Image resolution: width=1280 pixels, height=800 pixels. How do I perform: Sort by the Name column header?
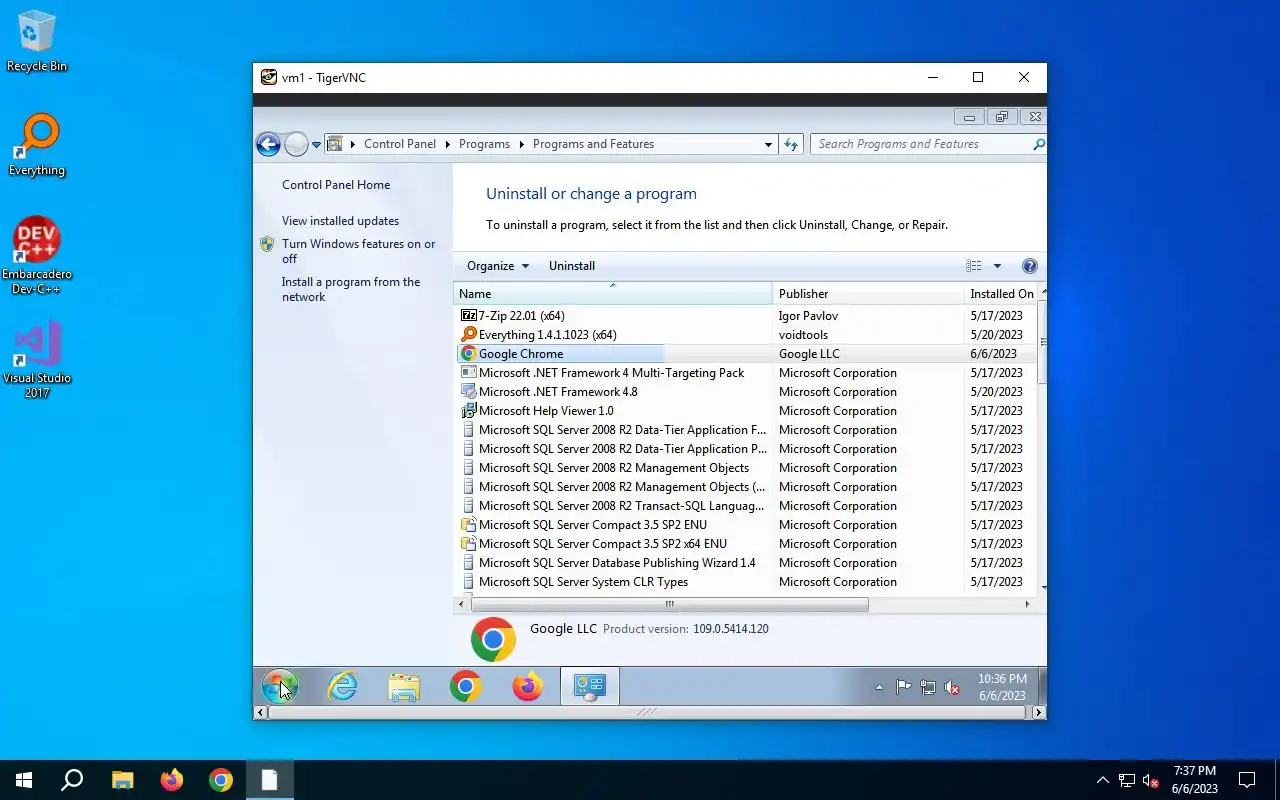pyautogui.click(x=613, y=294)
